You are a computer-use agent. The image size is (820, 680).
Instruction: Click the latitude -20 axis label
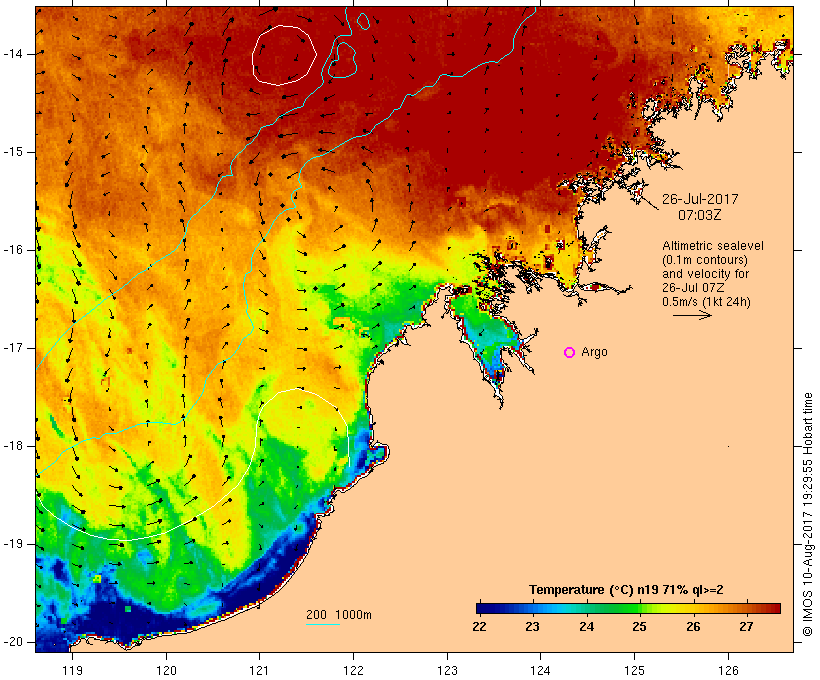(x=13, y=642)
